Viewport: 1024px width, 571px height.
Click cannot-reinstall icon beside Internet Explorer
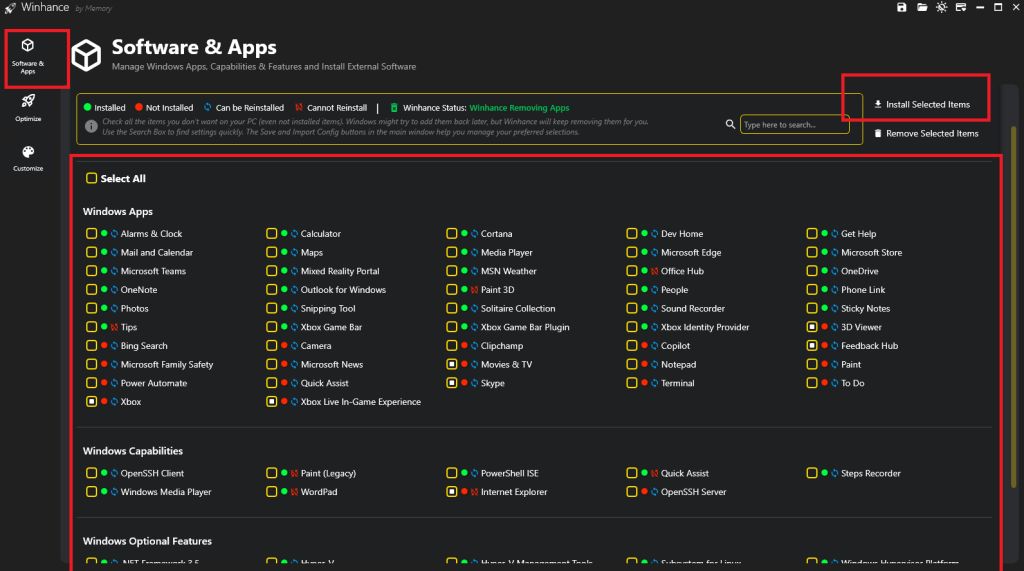(x=475, y=492)
